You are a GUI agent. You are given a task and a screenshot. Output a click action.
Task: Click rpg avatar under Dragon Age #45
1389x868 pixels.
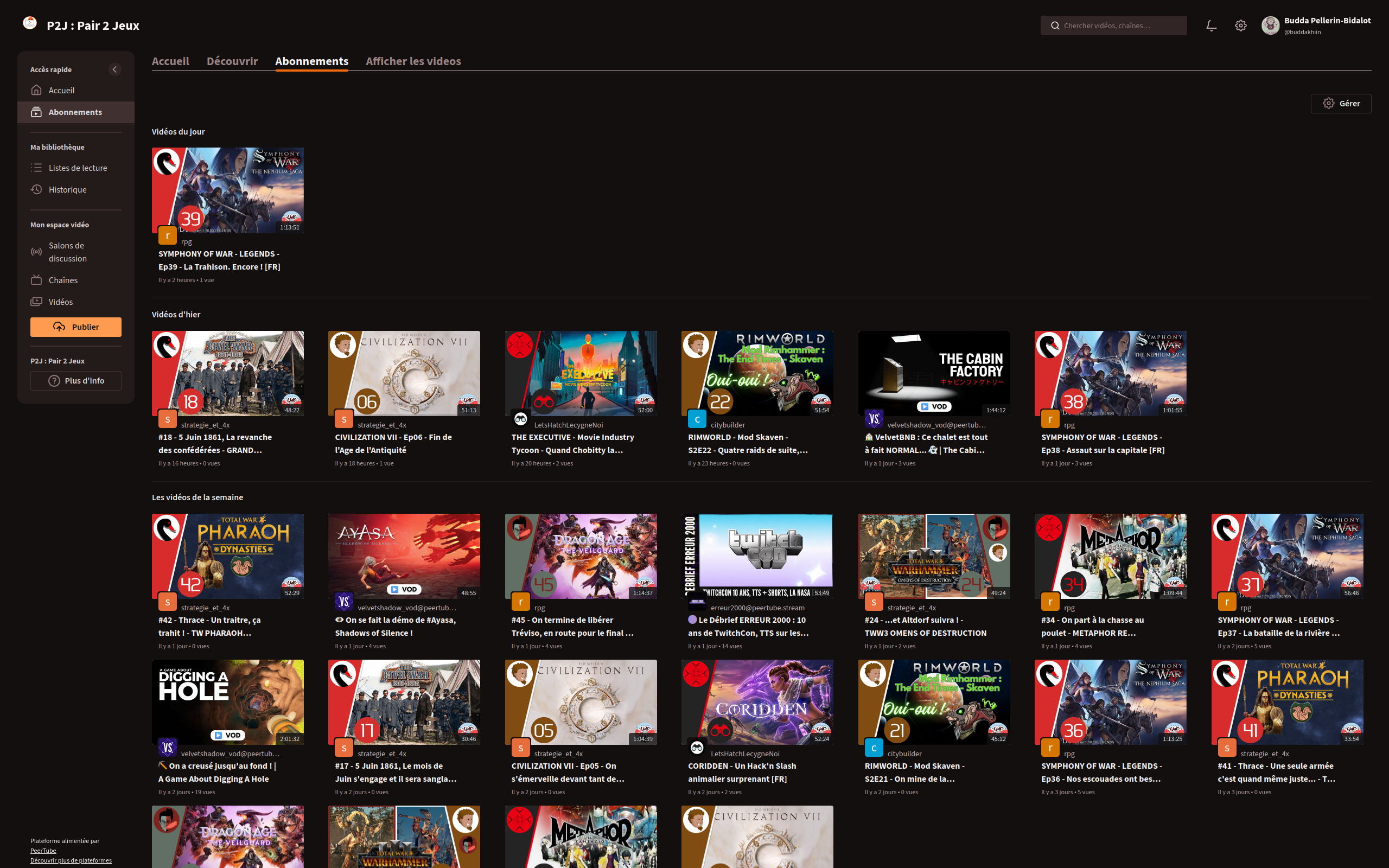[520, 602]
